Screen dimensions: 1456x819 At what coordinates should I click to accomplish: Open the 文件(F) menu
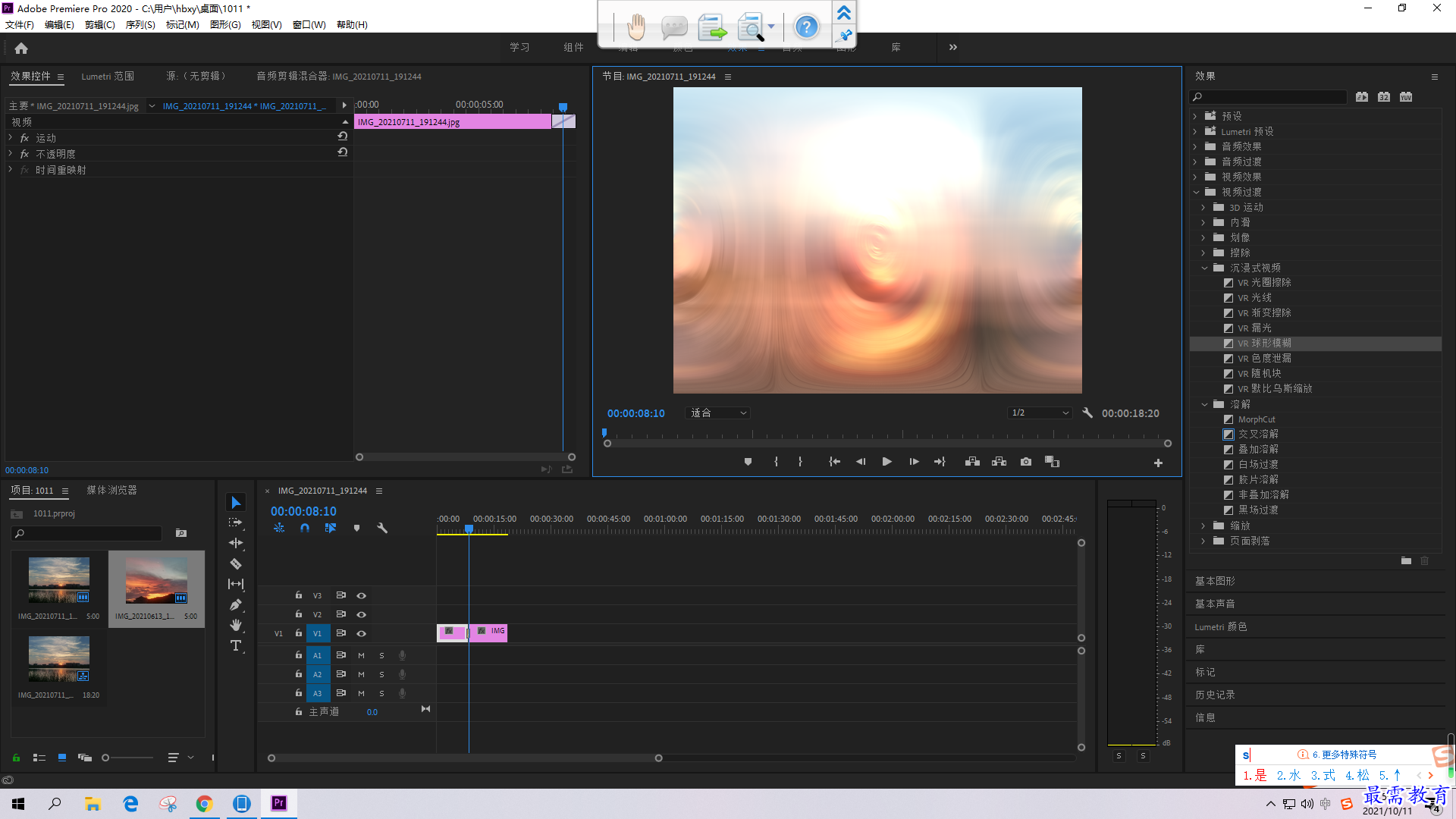(x=20, y=25)
